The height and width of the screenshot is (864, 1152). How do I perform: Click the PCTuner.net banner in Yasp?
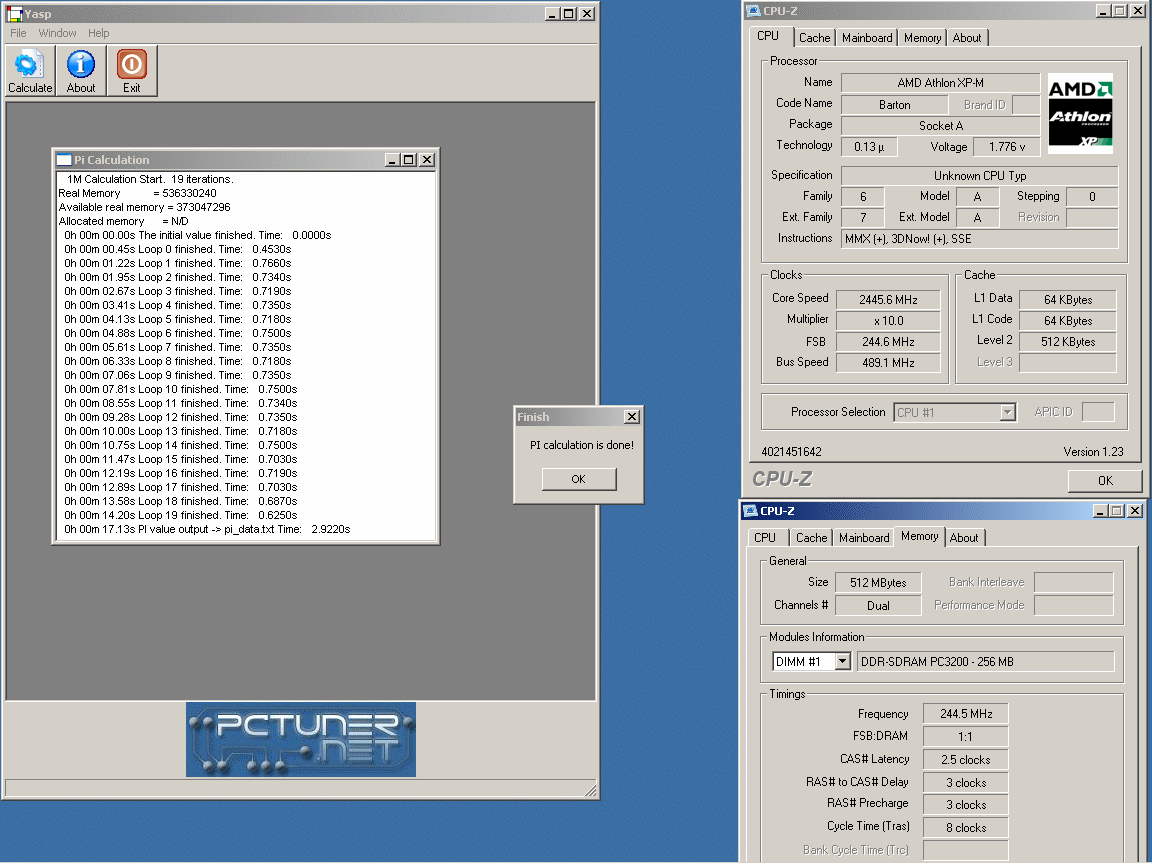[x=300, y=739]
